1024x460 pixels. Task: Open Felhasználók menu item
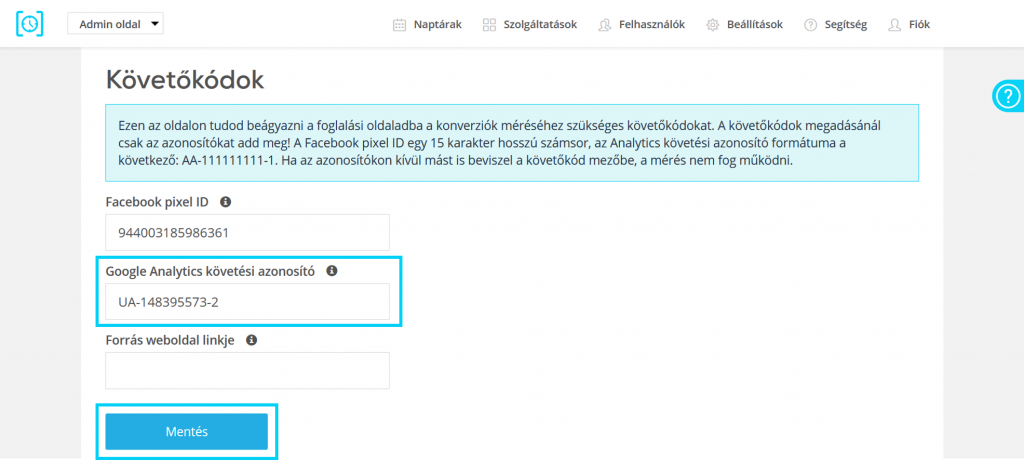[641, 25]
